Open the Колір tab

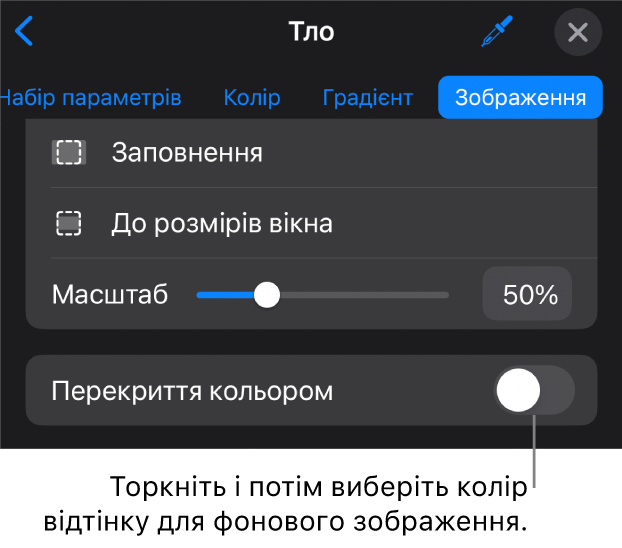pos(252,97)
